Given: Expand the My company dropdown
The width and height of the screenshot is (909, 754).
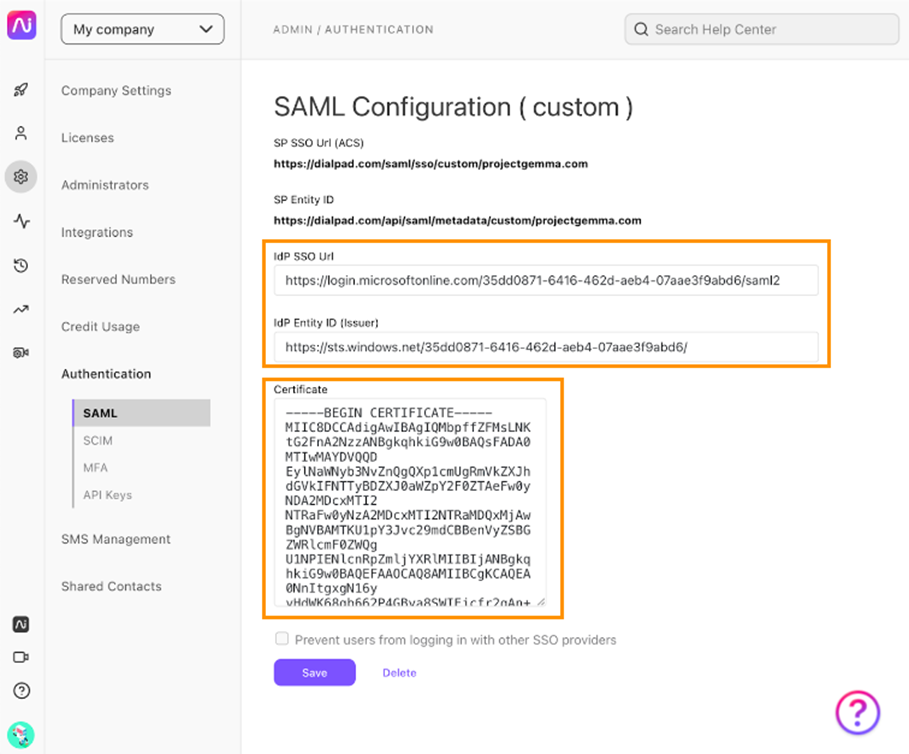Looking at the screenshot, I should point(143,29).
